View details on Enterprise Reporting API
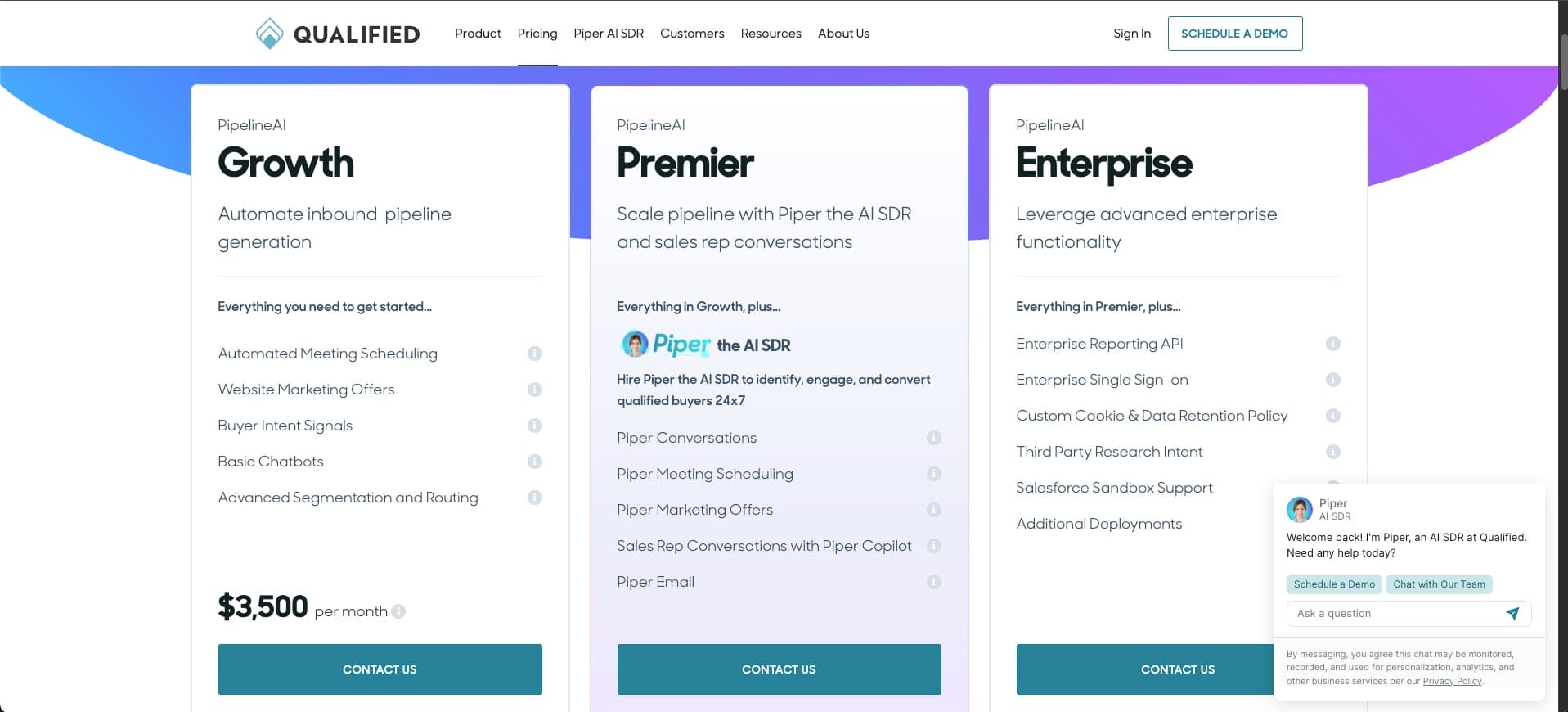The width and height of the screenshot is (1568, 712). click(x=1332, y=344)
